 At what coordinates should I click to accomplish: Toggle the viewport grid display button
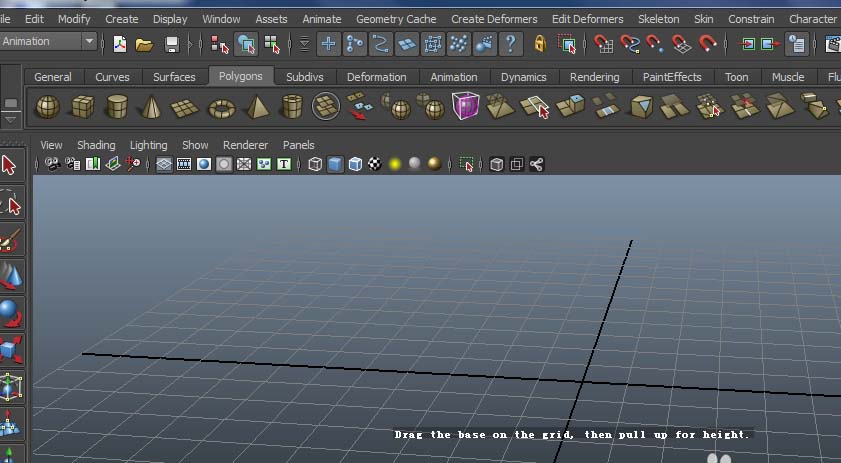pyautogui.click(x=164, y=164)
